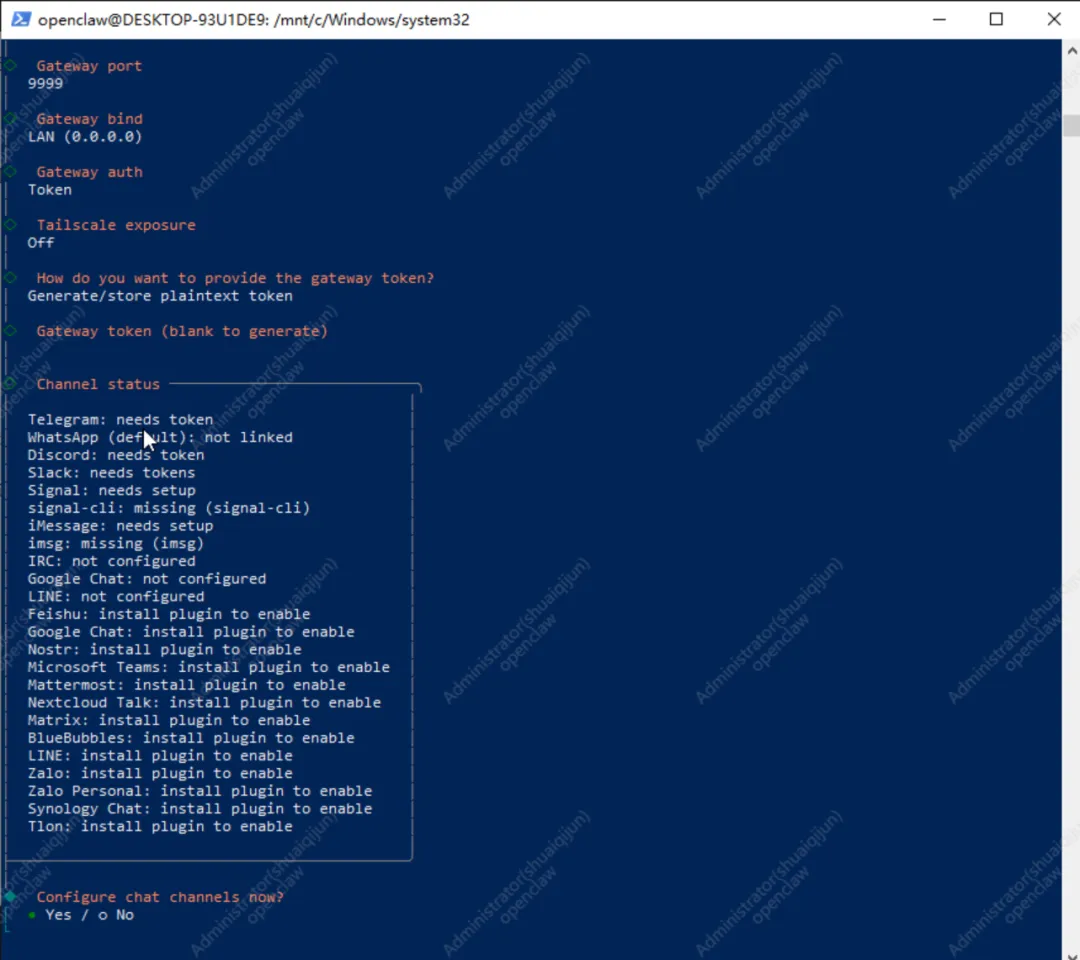Click the 'Tailscale exposure' heading
Image resolution: width=1080 pixels, height=960 pixels.
point(116,225)
